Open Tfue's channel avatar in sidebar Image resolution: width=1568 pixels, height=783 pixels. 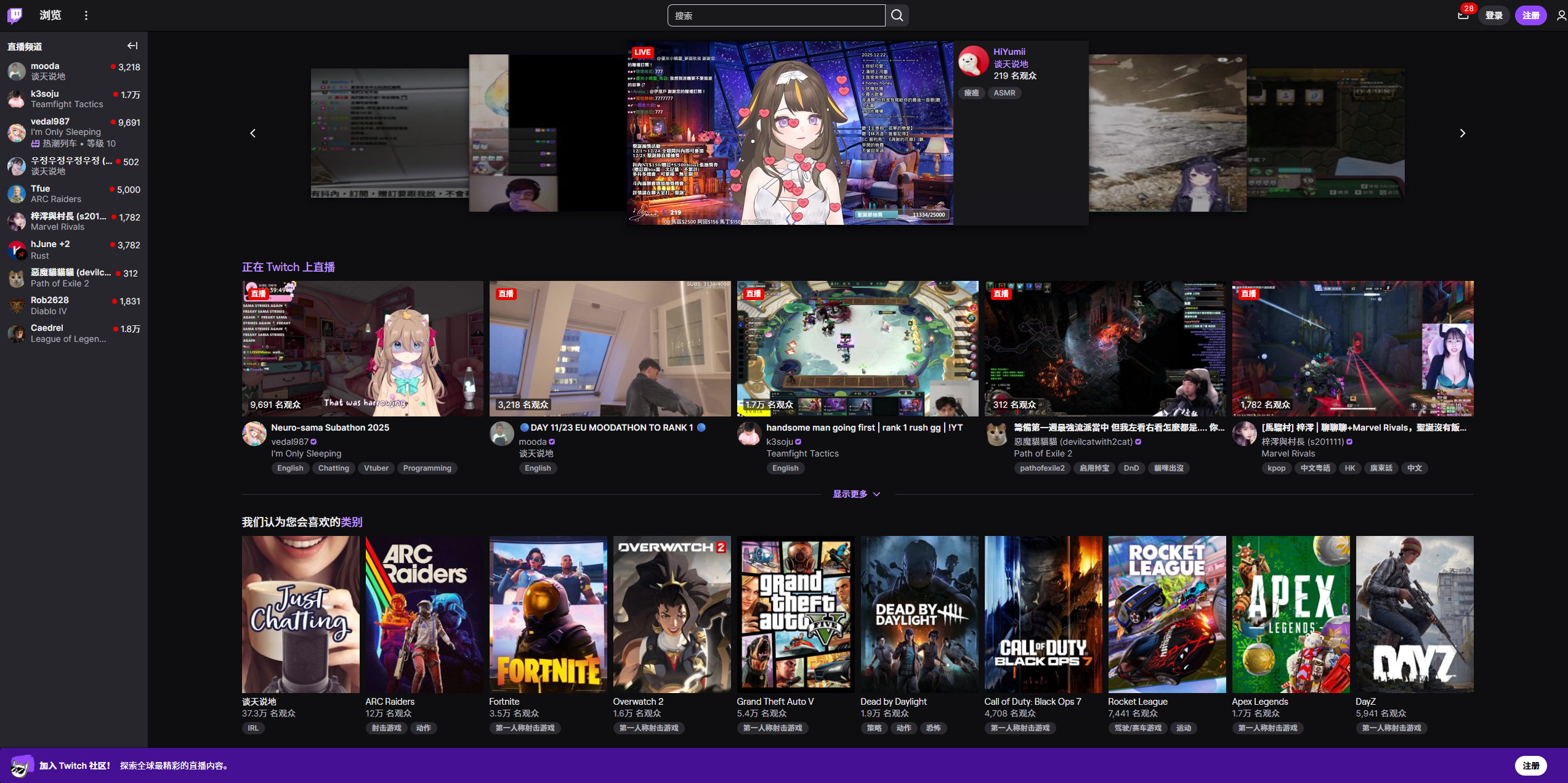(x=16, y=193)
